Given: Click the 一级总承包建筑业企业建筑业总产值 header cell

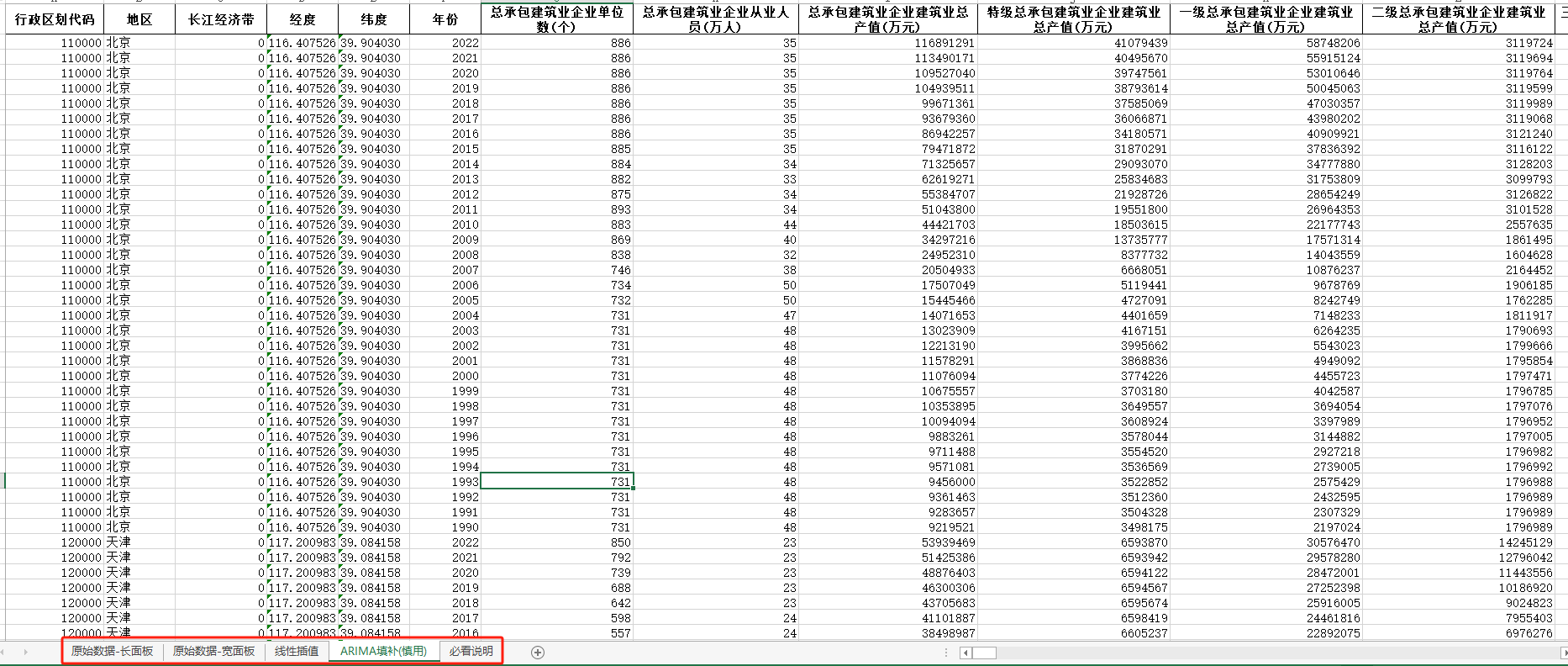Looking at the screenshot, I should [x=1266, y=19].
